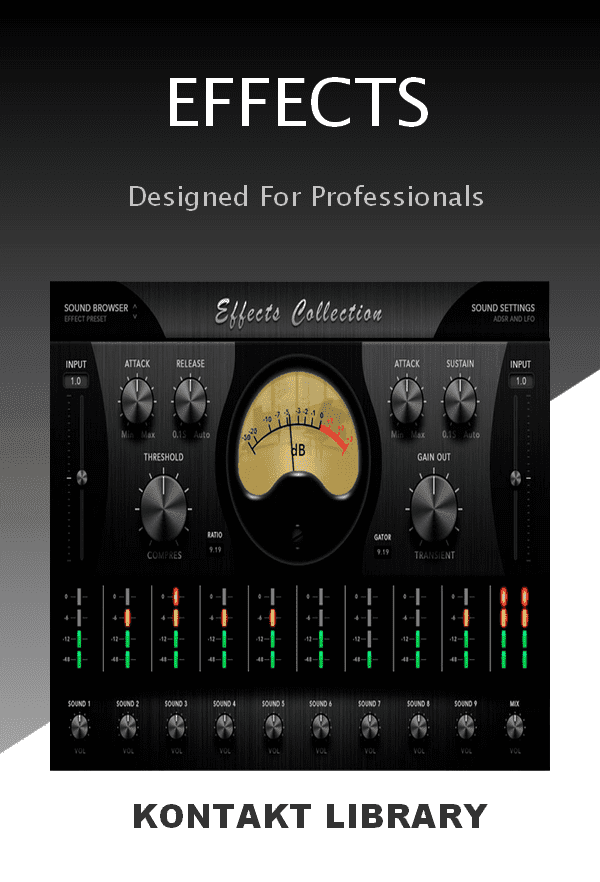Click the Effects Collection title
Viewport: 600px width, 882px height.
pos(299,313)
